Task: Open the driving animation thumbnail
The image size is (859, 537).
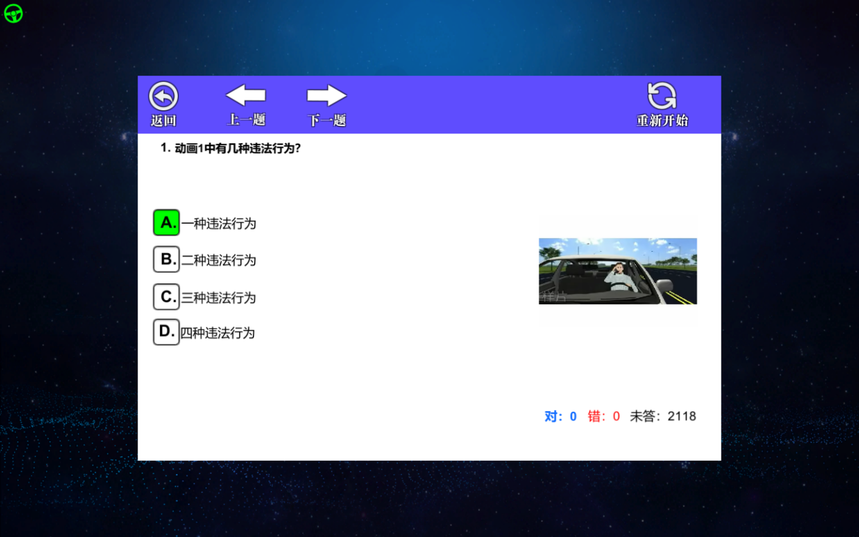Action: (x=617, y=271)
